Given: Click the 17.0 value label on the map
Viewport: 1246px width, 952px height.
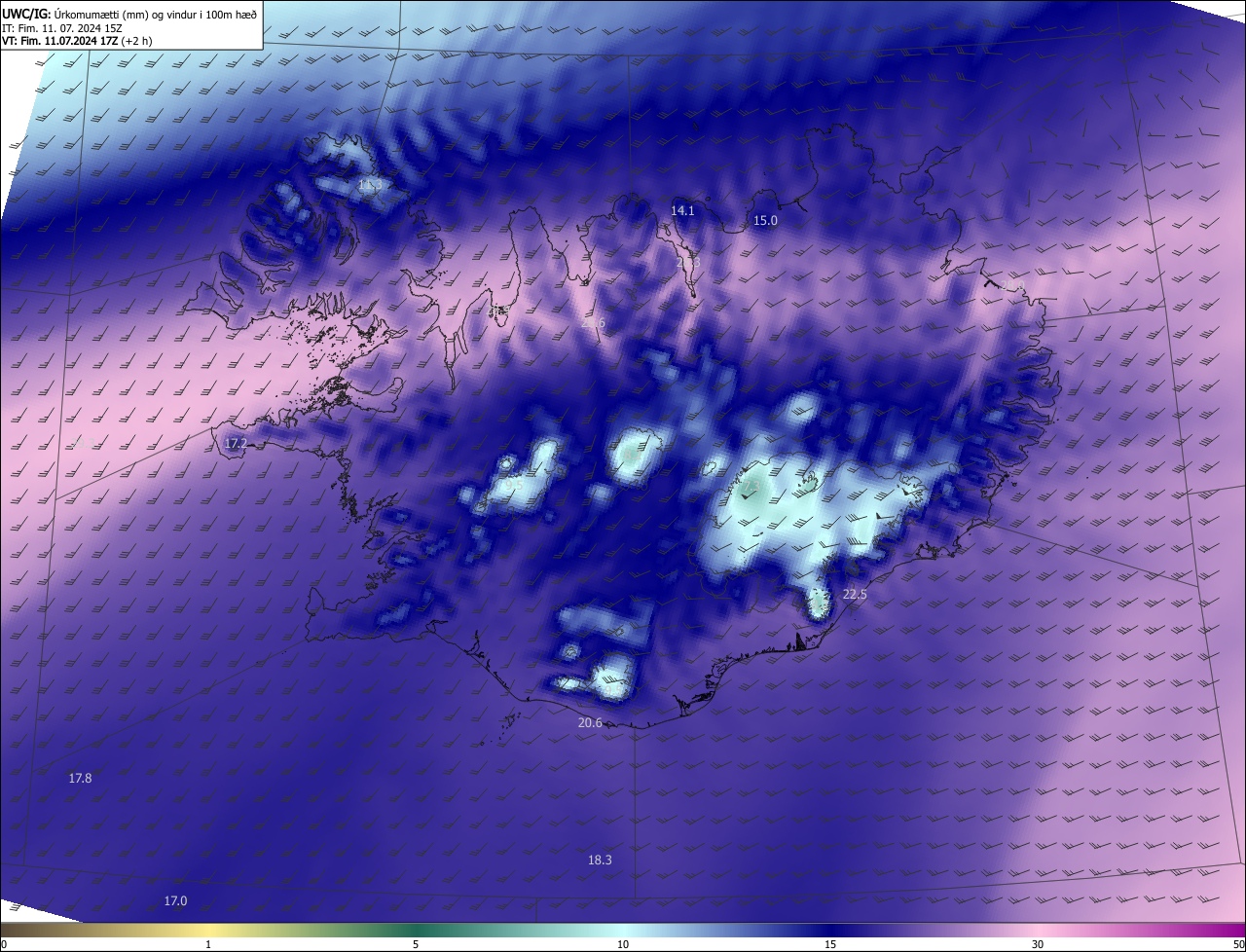Looking at the screenshot, I should point(175,900).
